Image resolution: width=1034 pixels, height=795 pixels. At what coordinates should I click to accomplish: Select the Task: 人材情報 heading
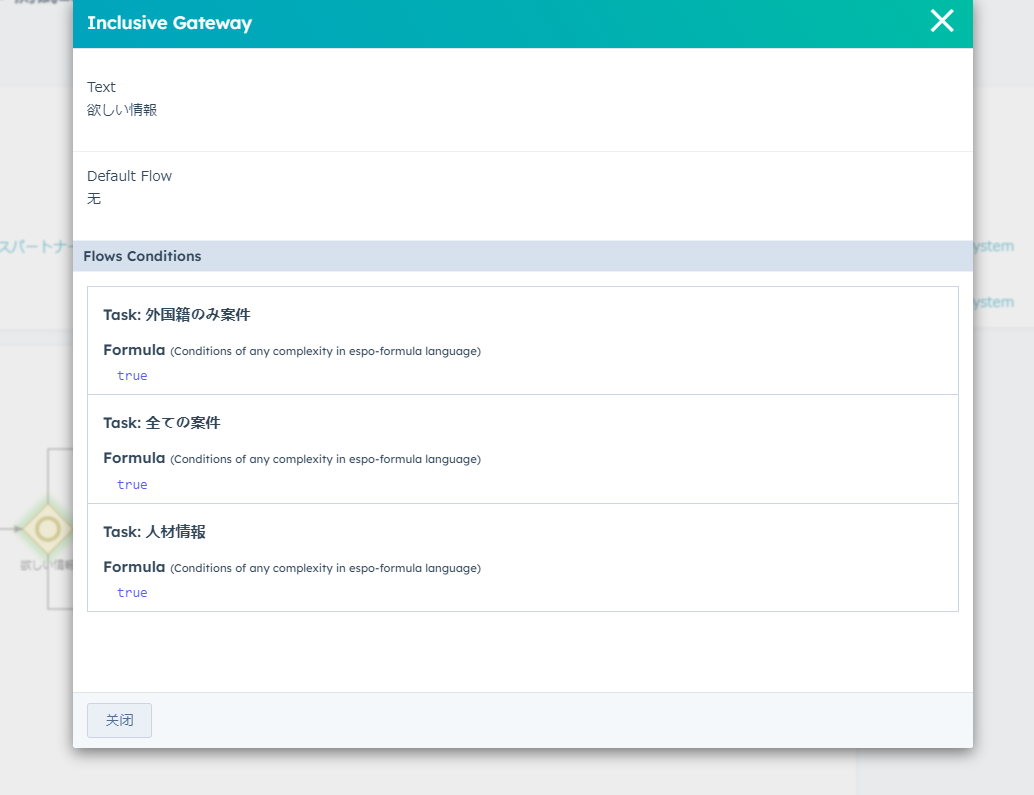click(154, 532)
